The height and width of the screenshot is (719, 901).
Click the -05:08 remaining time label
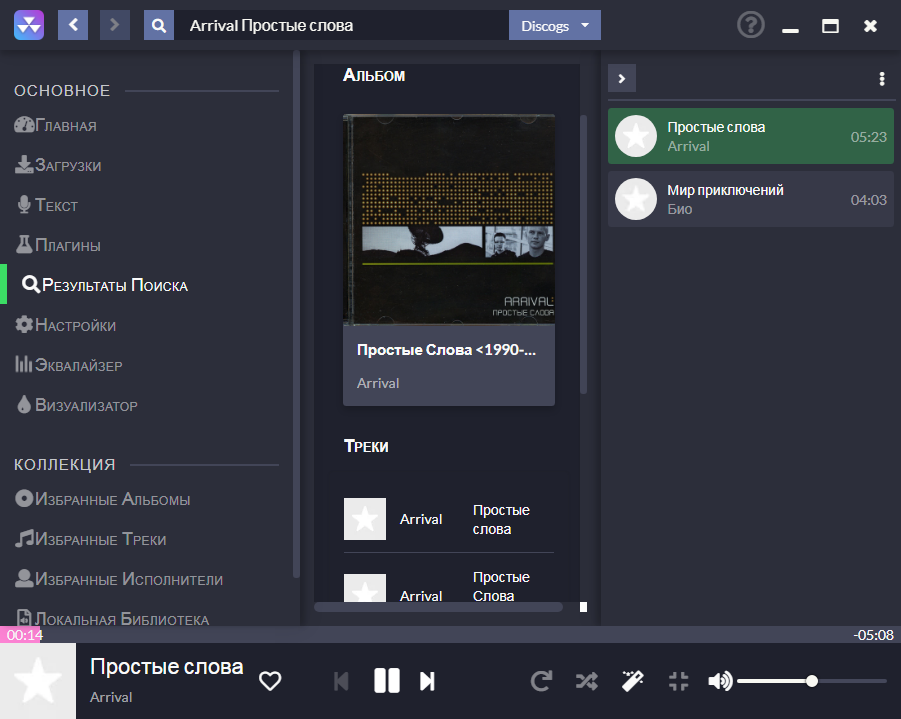point(873,635)
